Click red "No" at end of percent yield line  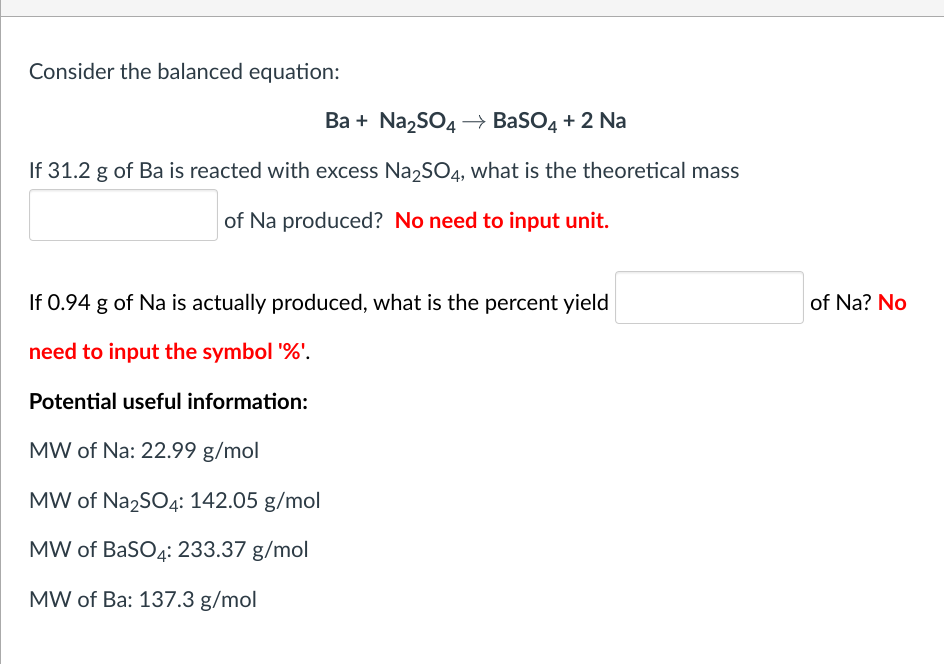click(892, 303)
